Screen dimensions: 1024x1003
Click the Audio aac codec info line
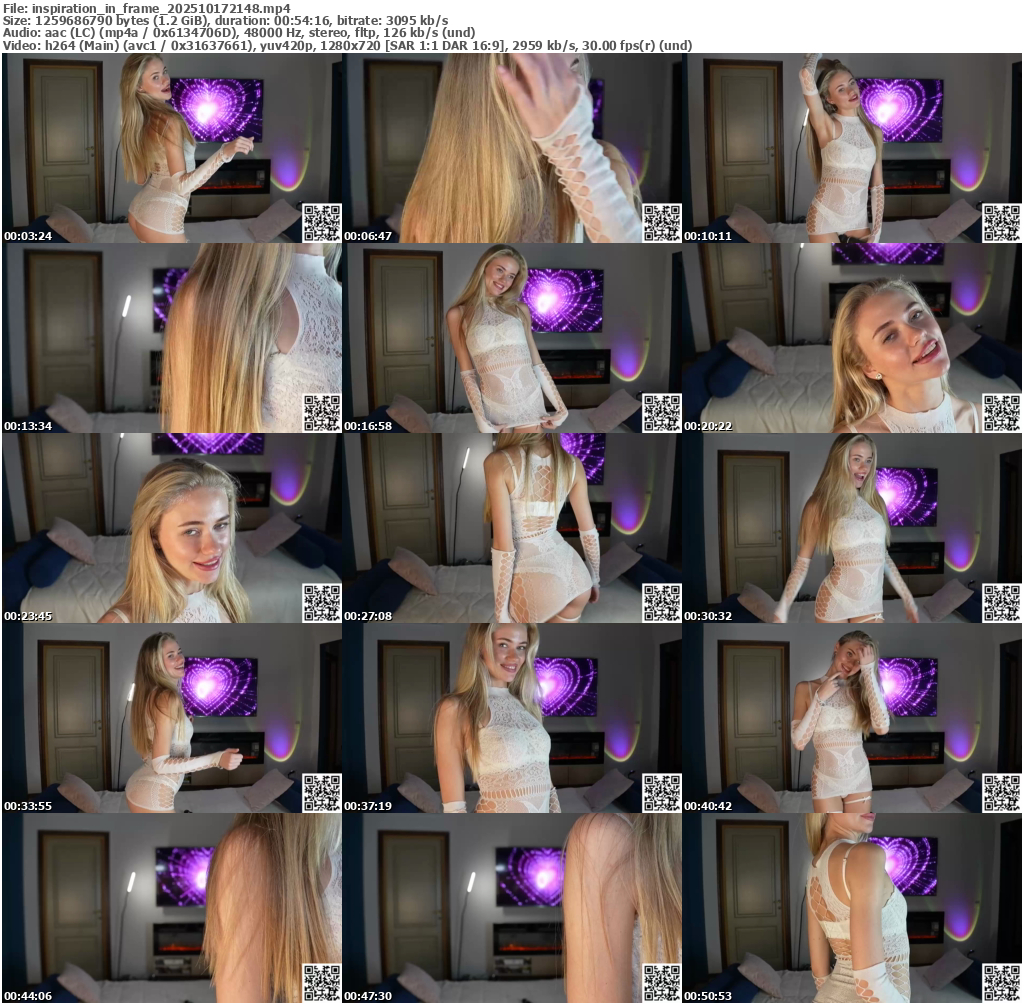click(x=239, y=33)
